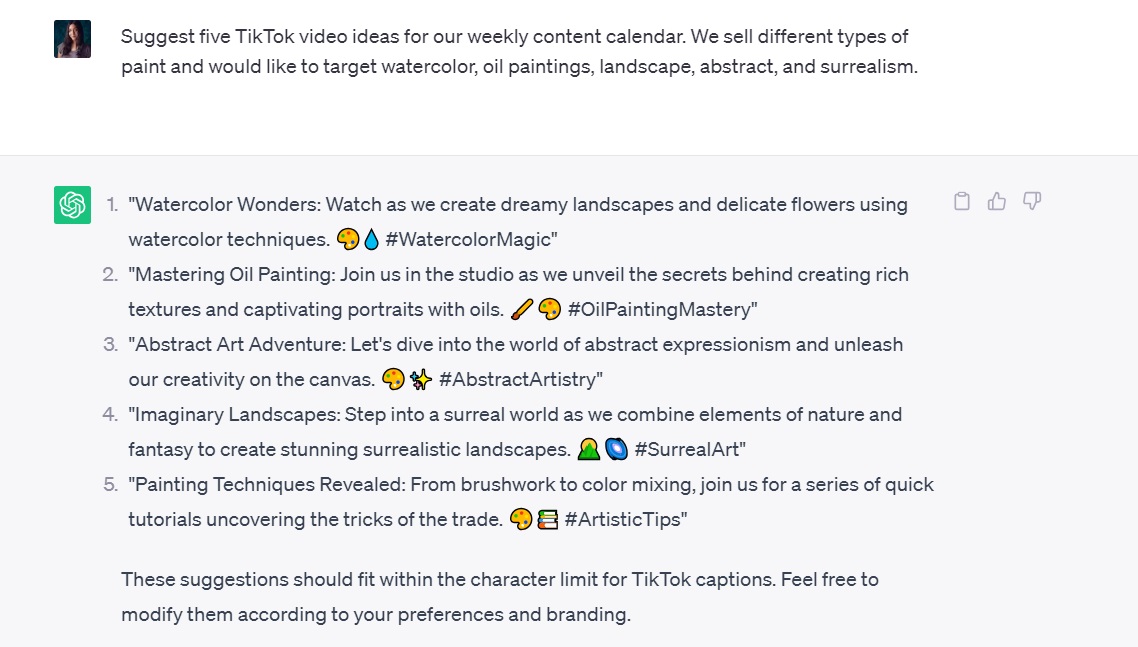Click the sparkles emoji in the abstract idea
Viewport: 1138px width, 647px height.
pos(421,380)
